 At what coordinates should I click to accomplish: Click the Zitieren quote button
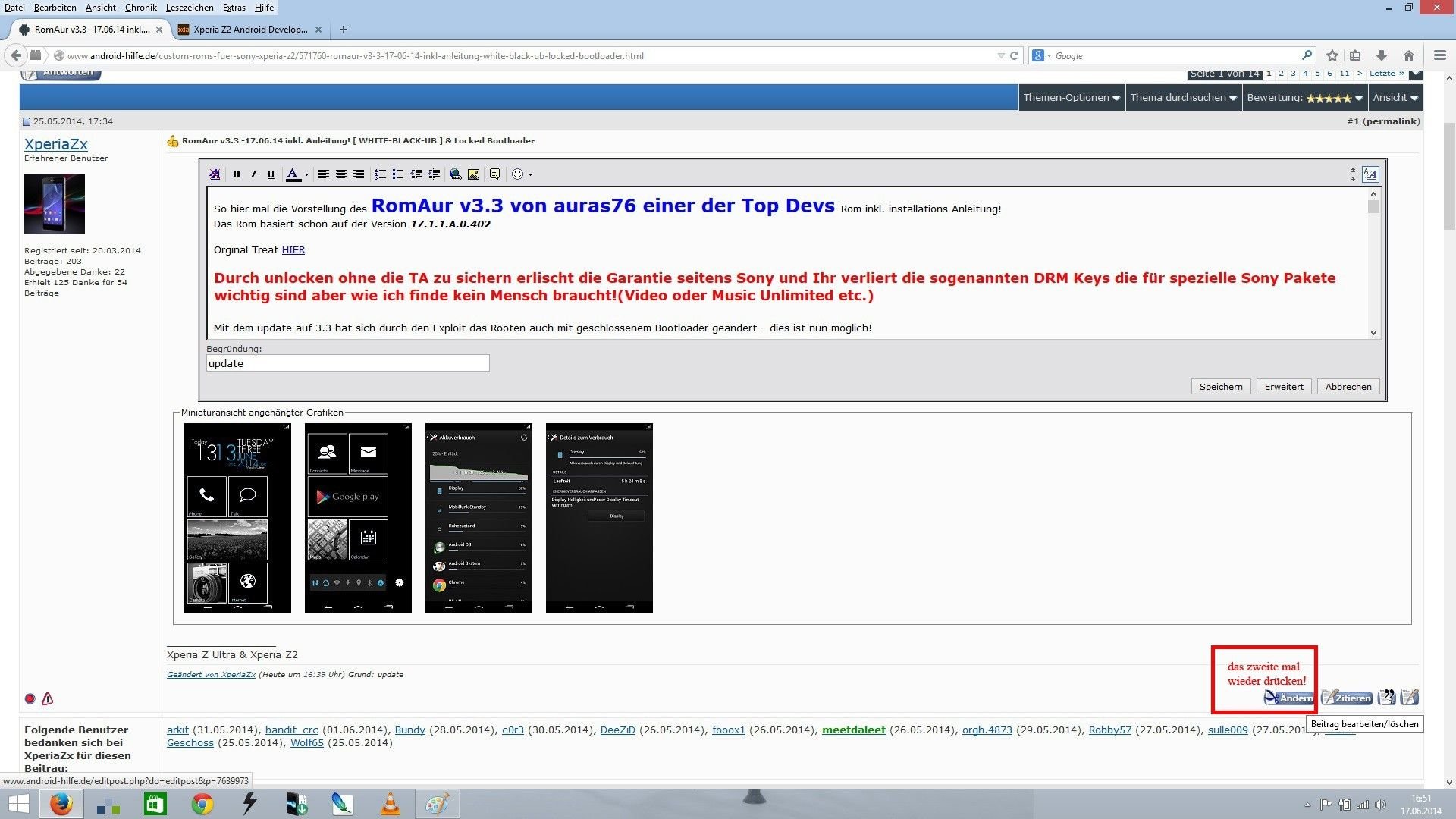(1347, 698)
